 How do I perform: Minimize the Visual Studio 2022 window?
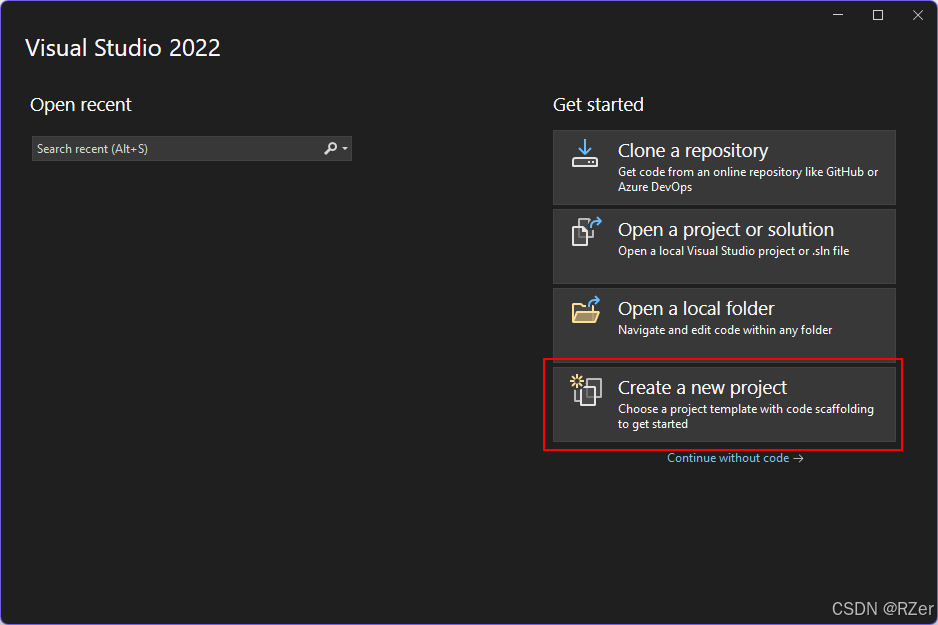[x=837, y=15]
